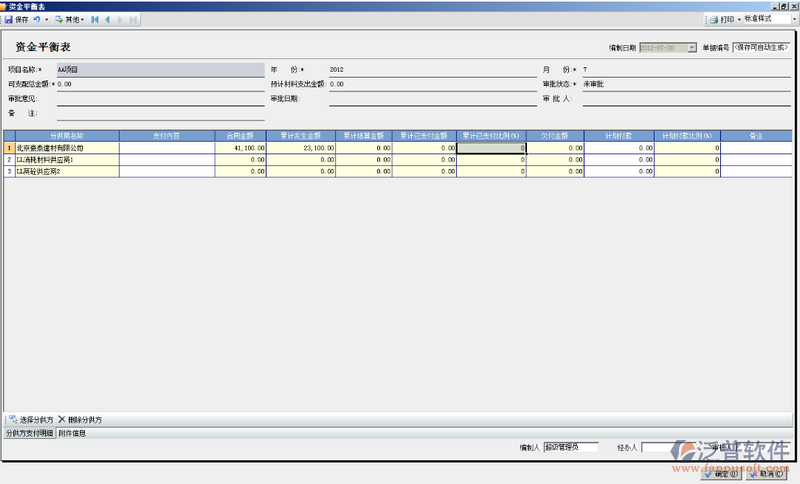The image size is (800, 484).
Task: Click the 编制人 field showing 超级管理员
Action: pos(571,447)
